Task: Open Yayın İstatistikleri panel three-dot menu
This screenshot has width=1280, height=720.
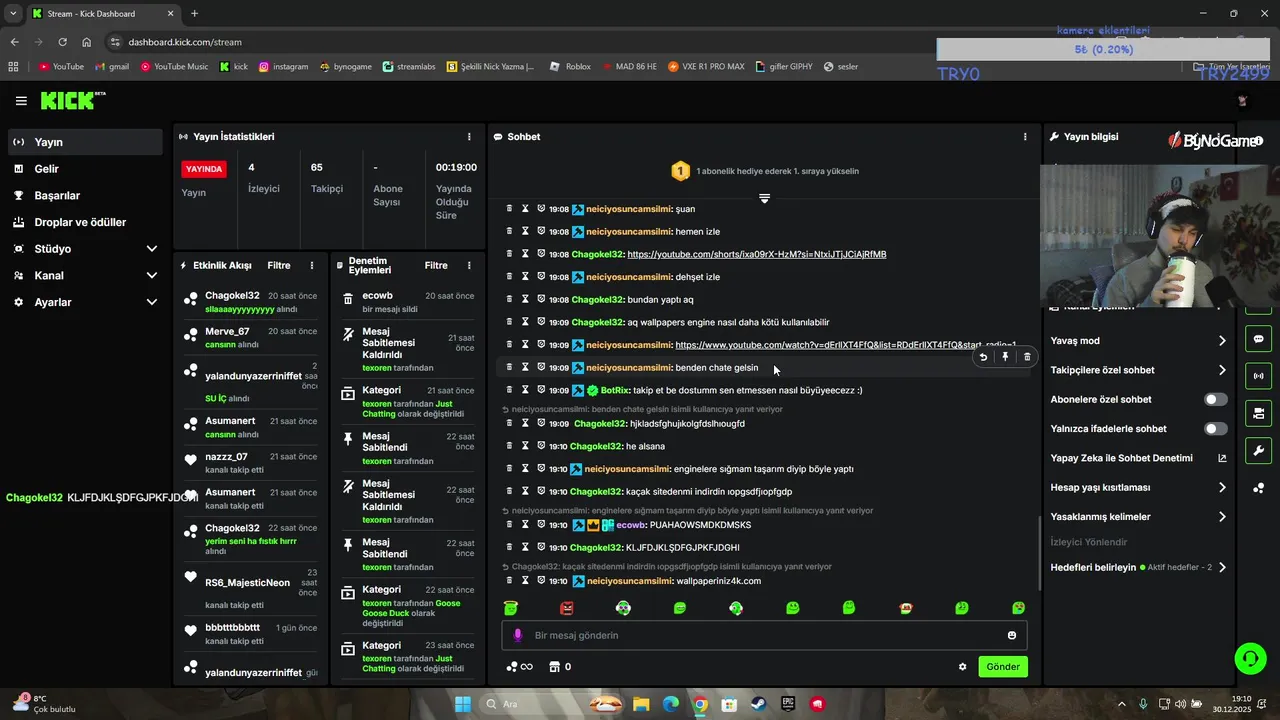Action: tap(469, 137)
